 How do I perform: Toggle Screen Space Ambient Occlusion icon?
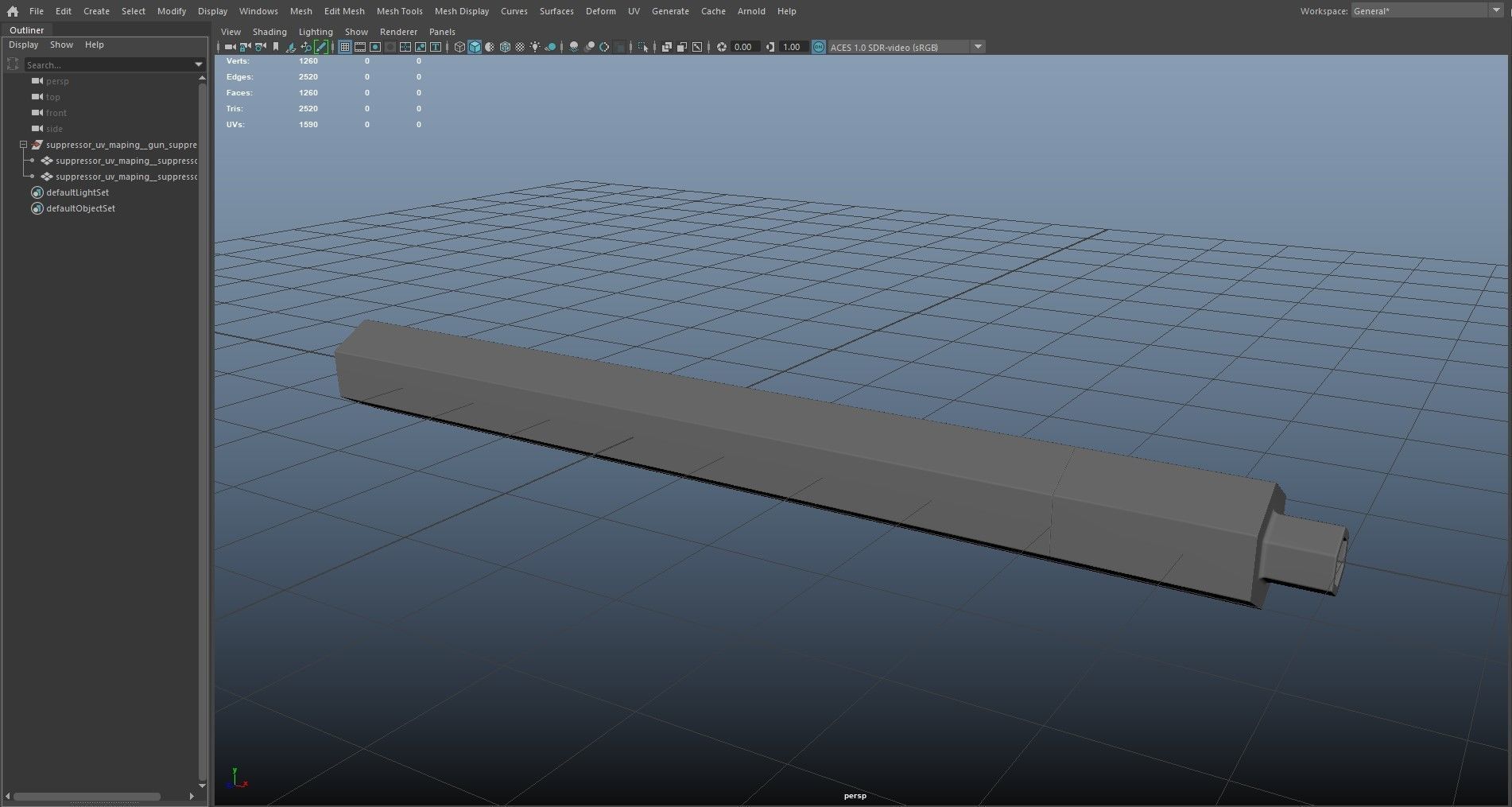click(574, 47)
